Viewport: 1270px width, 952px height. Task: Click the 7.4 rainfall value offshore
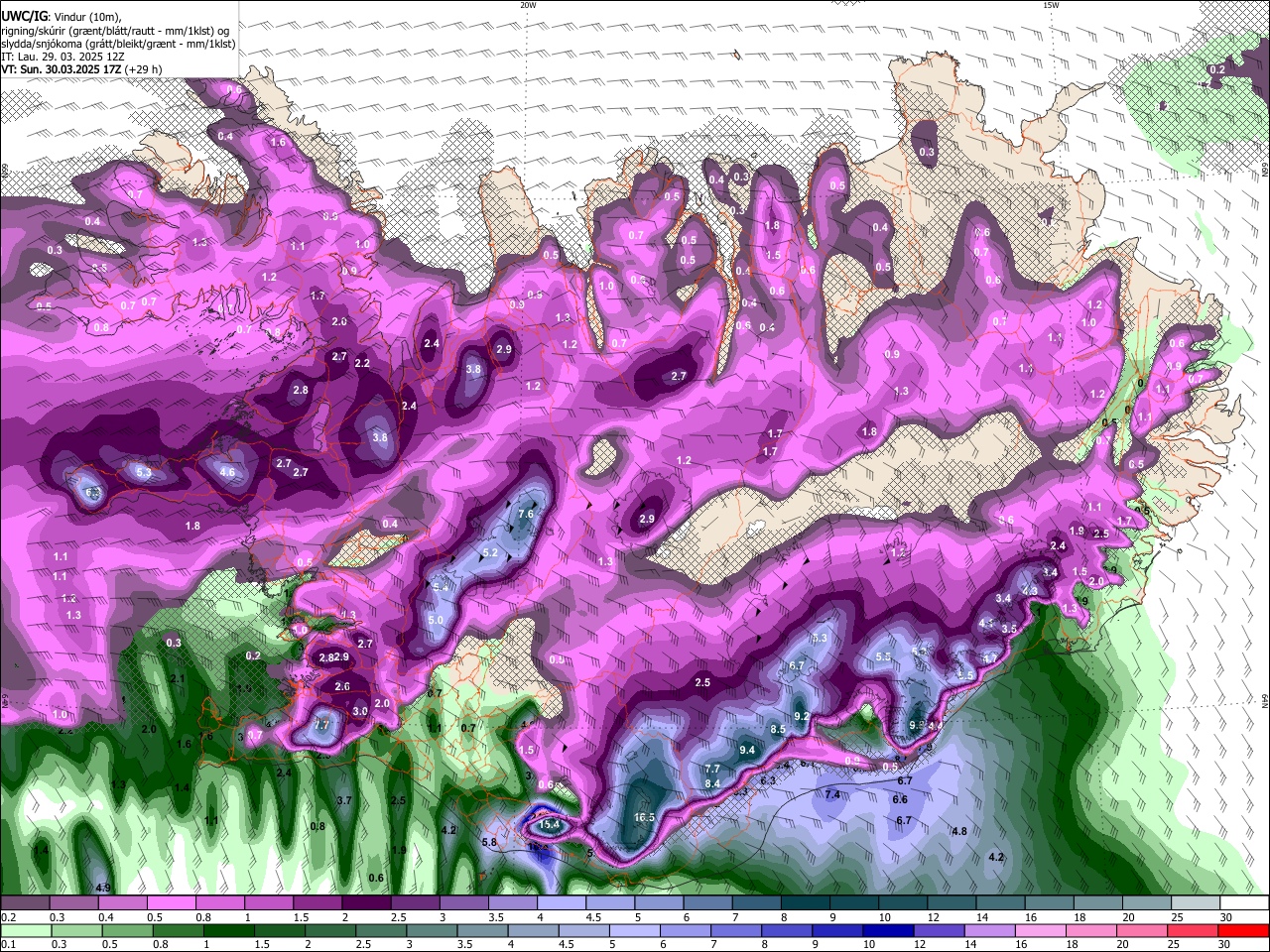coord(832,794)
